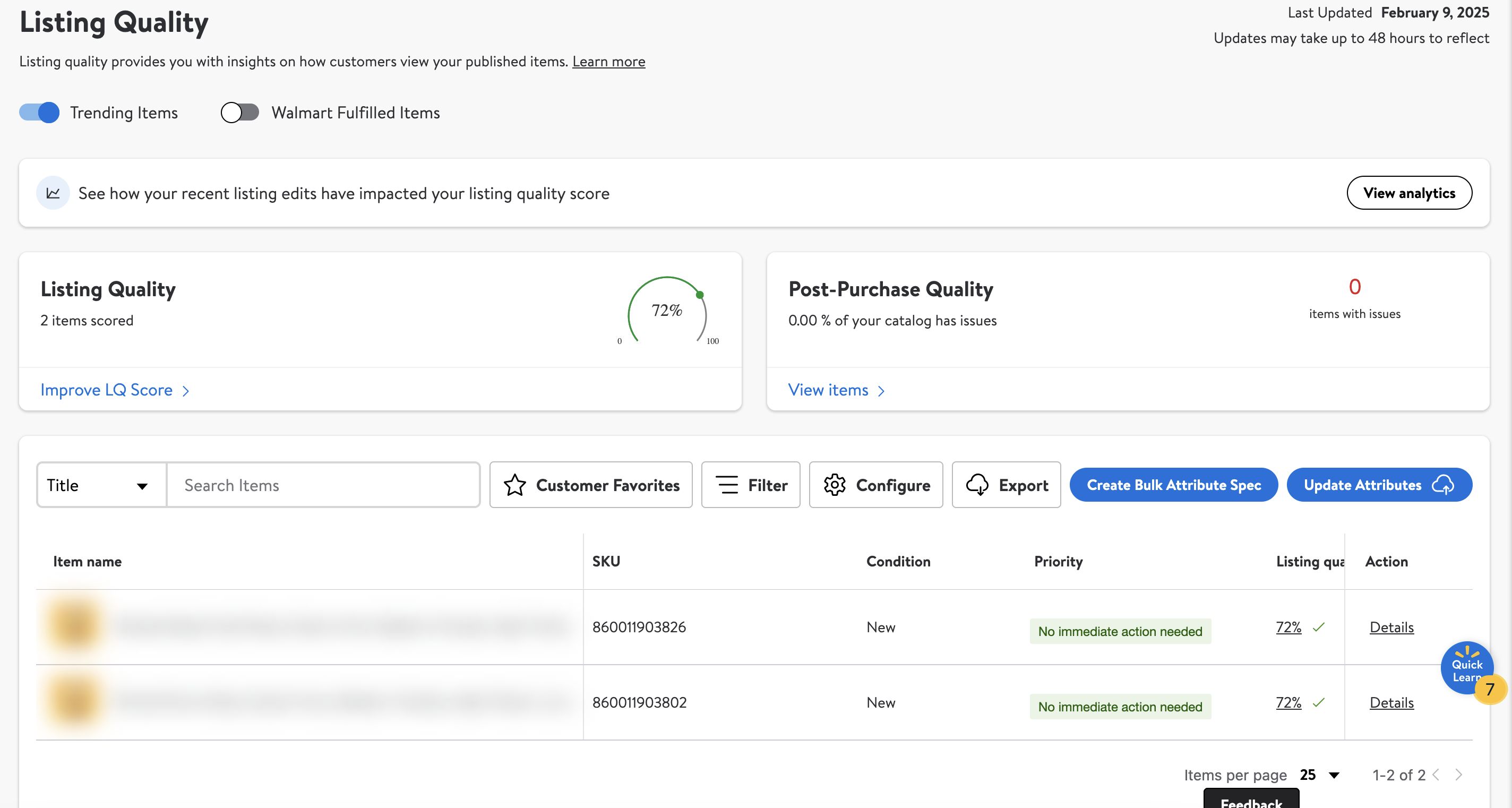Screen dimensions: 1512x808
Task: Click the Configure button label
Action: click(x=893, y=486)
